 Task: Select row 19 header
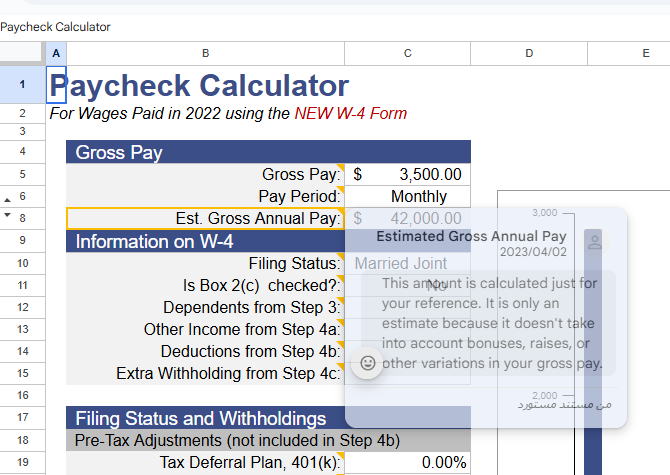(x=22, y=462)
